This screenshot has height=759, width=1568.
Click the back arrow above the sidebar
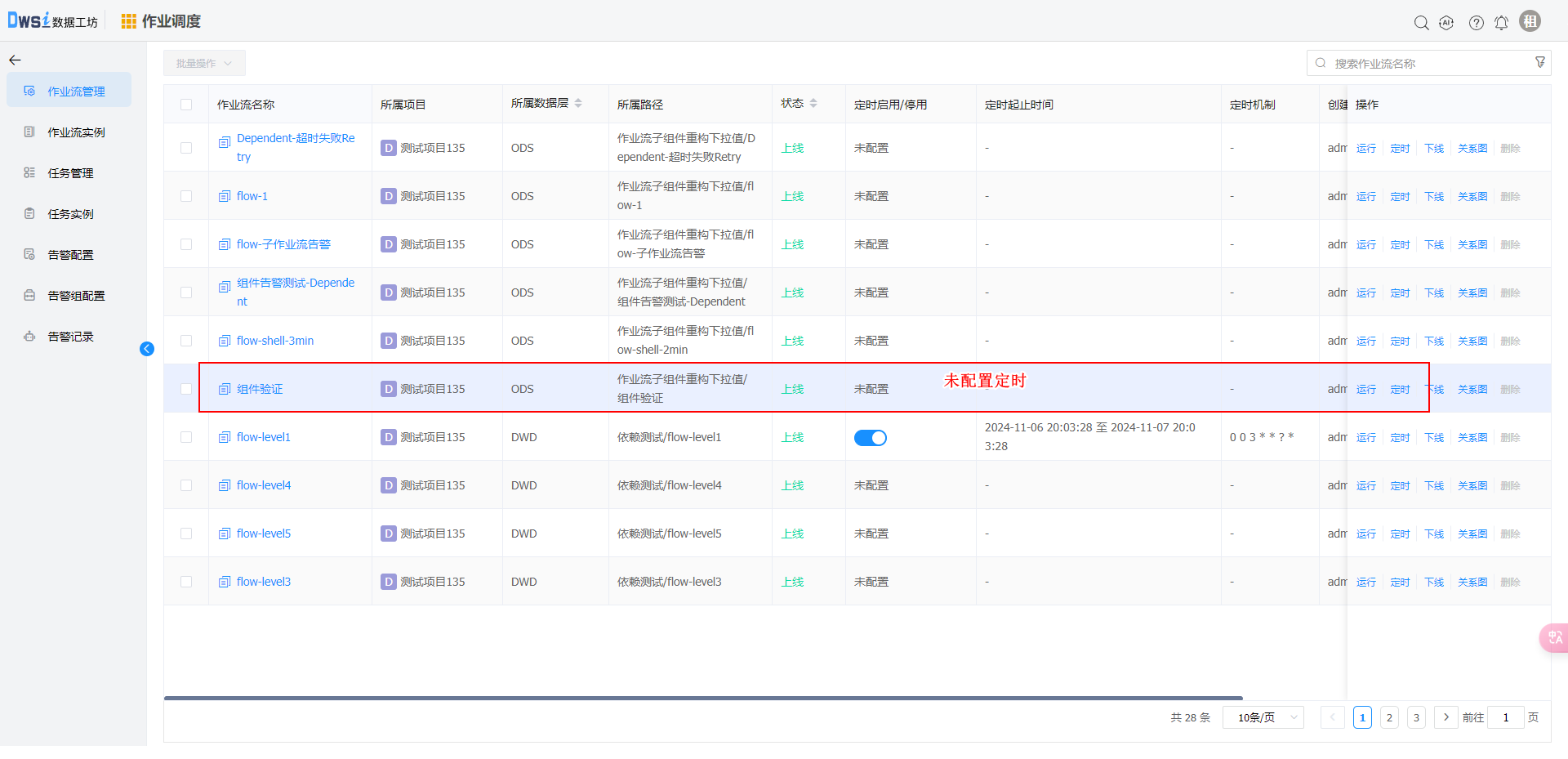coord(15,60)
